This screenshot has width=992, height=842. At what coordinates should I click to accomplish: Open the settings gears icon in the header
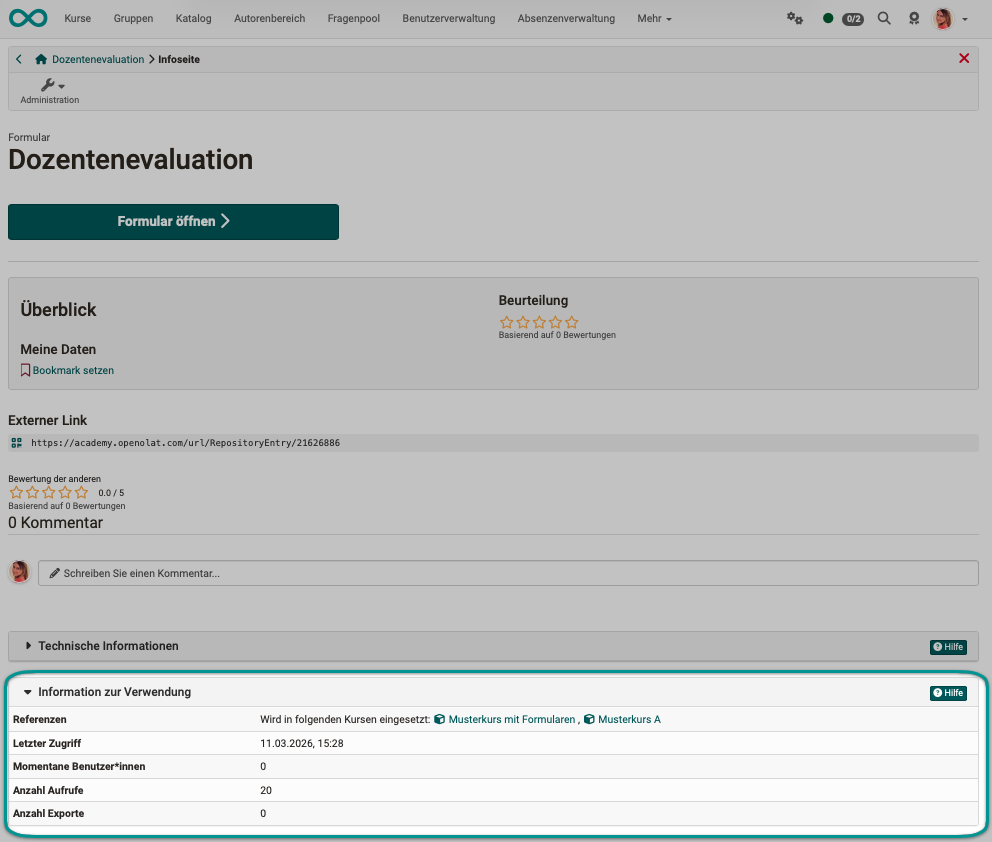pyautogui.click(x=795, y=18)
